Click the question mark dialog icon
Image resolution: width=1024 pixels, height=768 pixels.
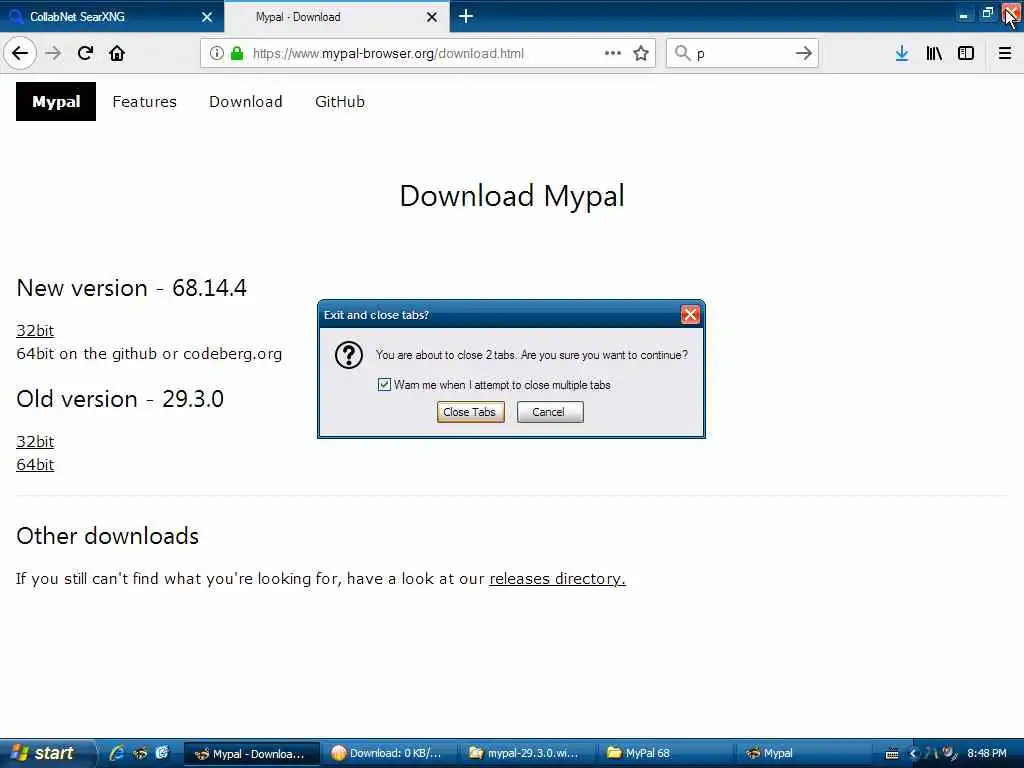click(x=349, y=356)
